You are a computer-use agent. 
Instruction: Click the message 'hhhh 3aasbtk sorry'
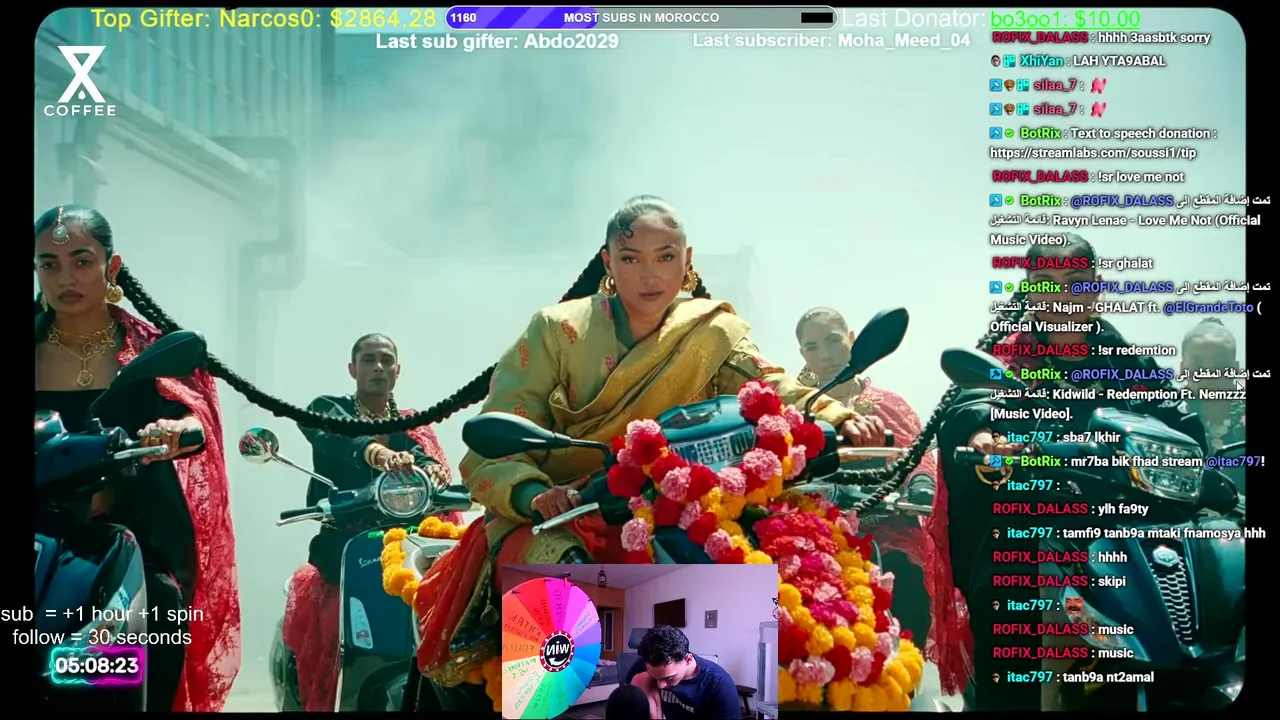1154,37
